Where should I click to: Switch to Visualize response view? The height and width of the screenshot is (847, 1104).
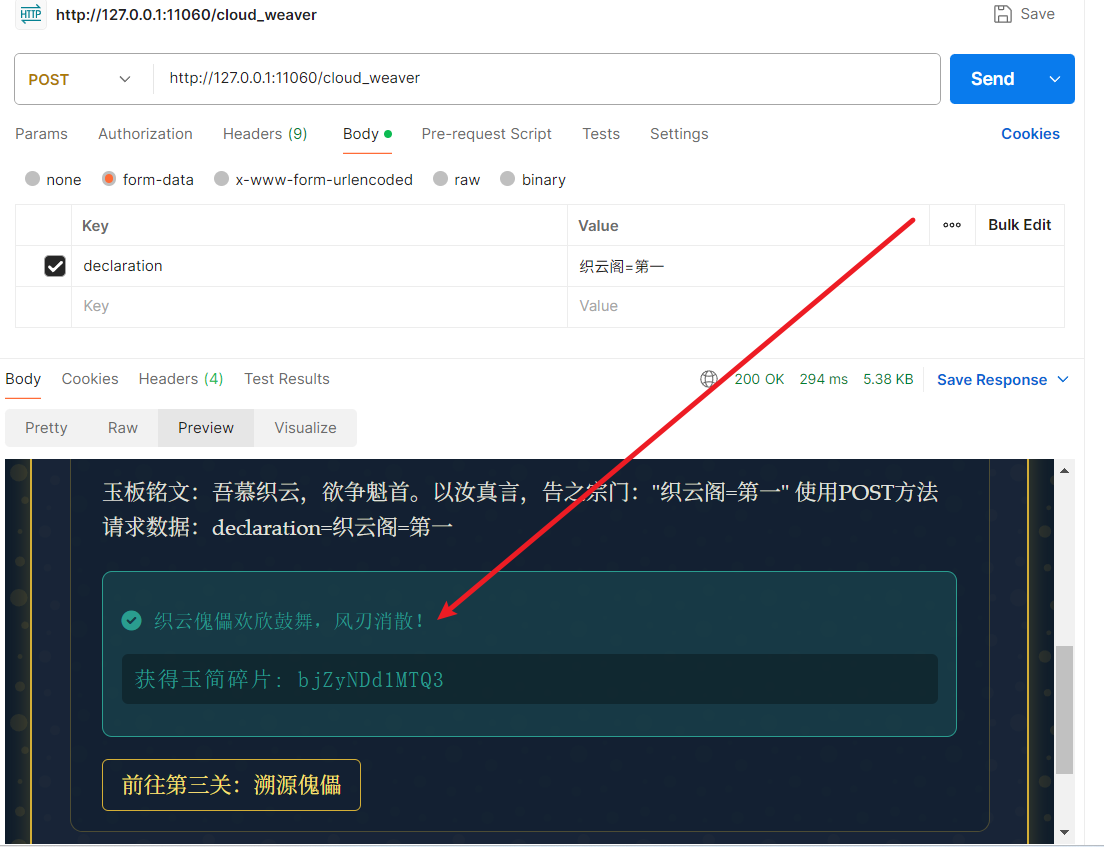point(306,428)
